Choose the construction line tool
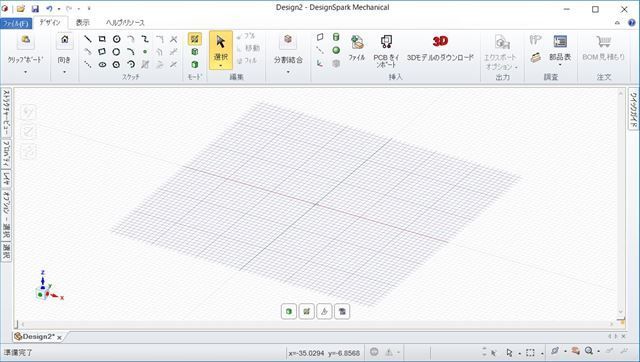The image size is (640, 362). (88, 64)
